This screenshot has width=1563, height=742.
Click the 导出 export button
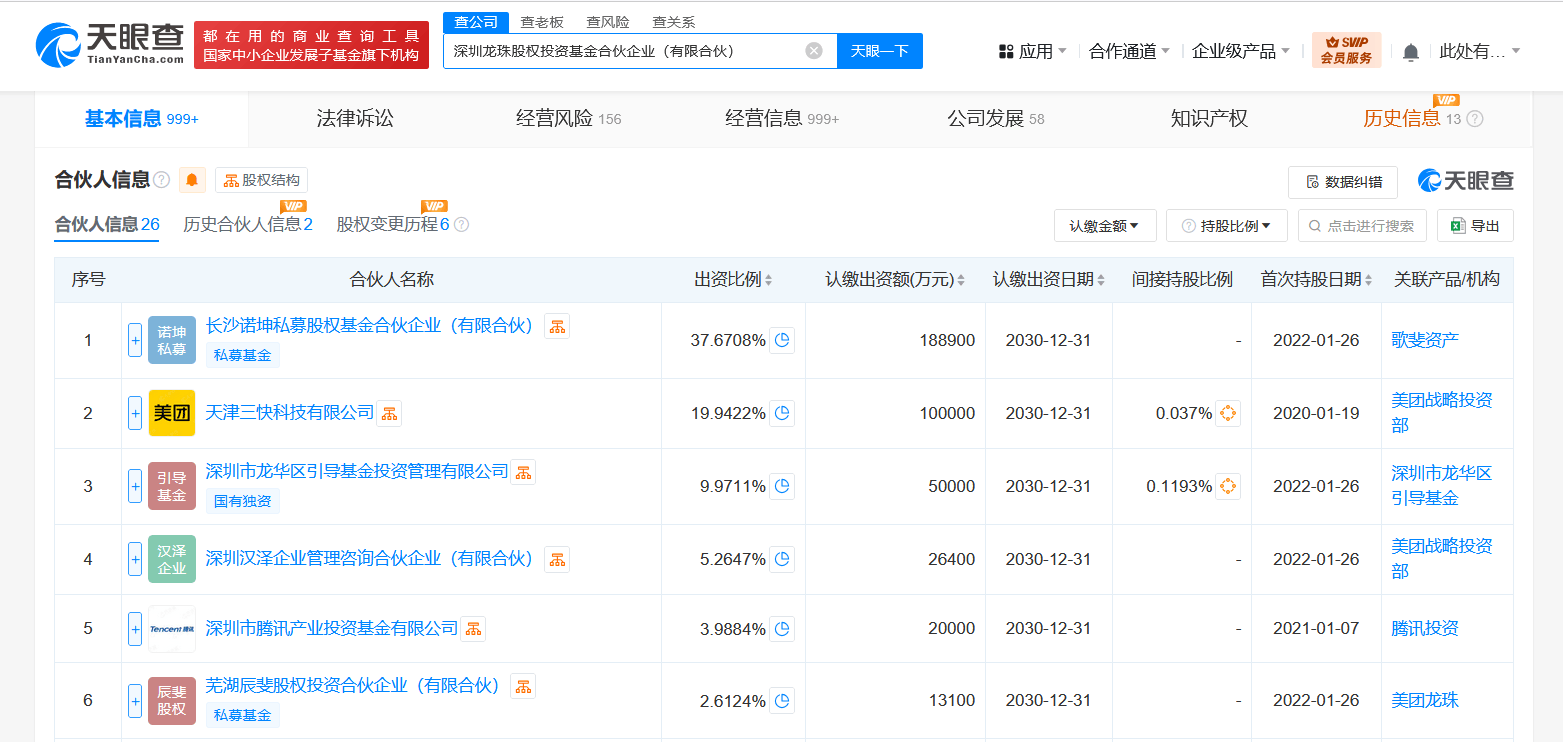[x=1474, y=226]
